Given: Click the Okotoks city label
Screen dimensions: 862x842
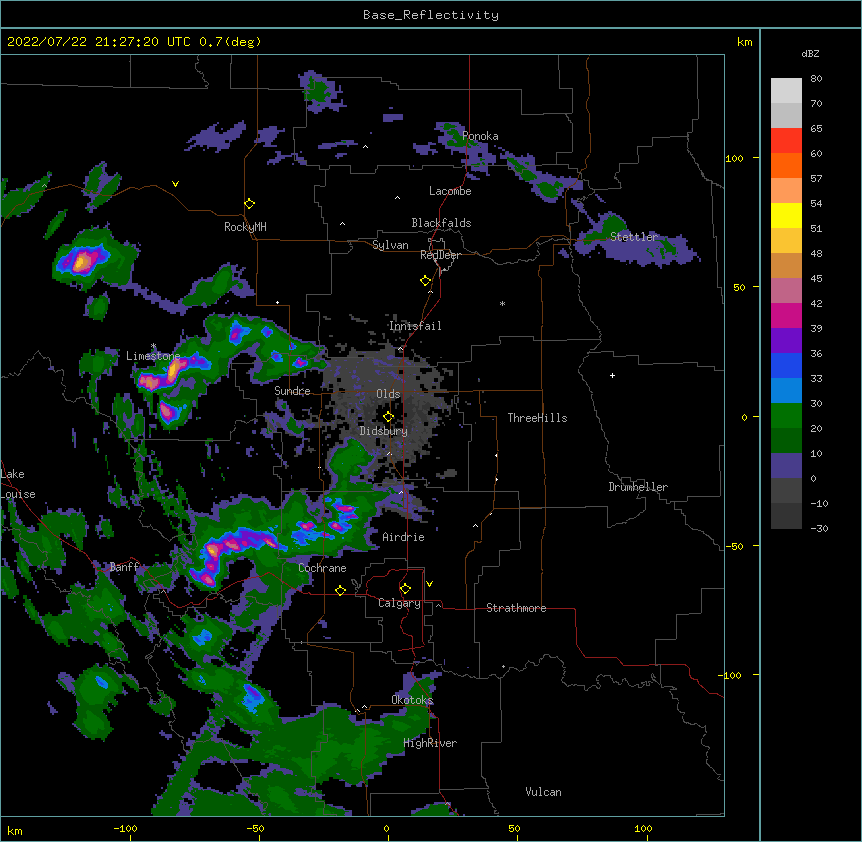Looking at the screenshot, I should [412, 700].
